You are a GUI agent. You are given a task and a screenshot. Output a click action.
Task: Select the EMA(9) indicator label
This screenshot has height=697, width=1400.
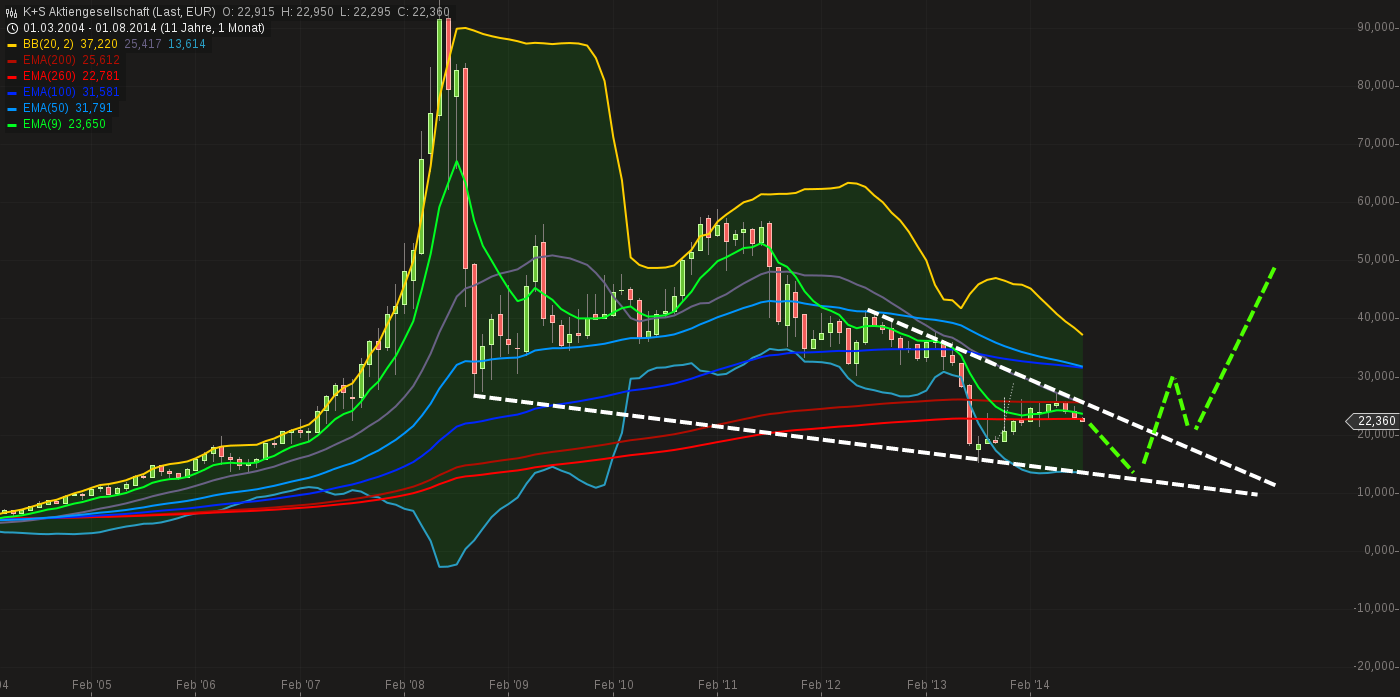pos(42,124)
